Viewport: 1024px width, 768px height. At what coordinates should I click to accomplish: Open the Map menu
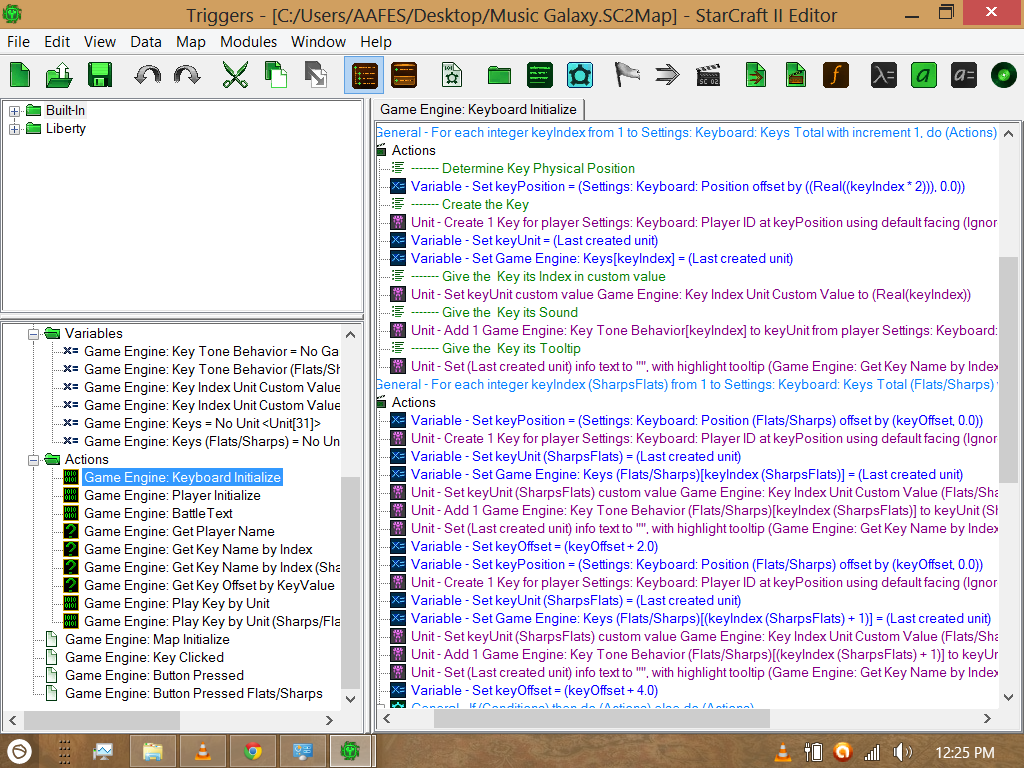[x=191, y=42]
